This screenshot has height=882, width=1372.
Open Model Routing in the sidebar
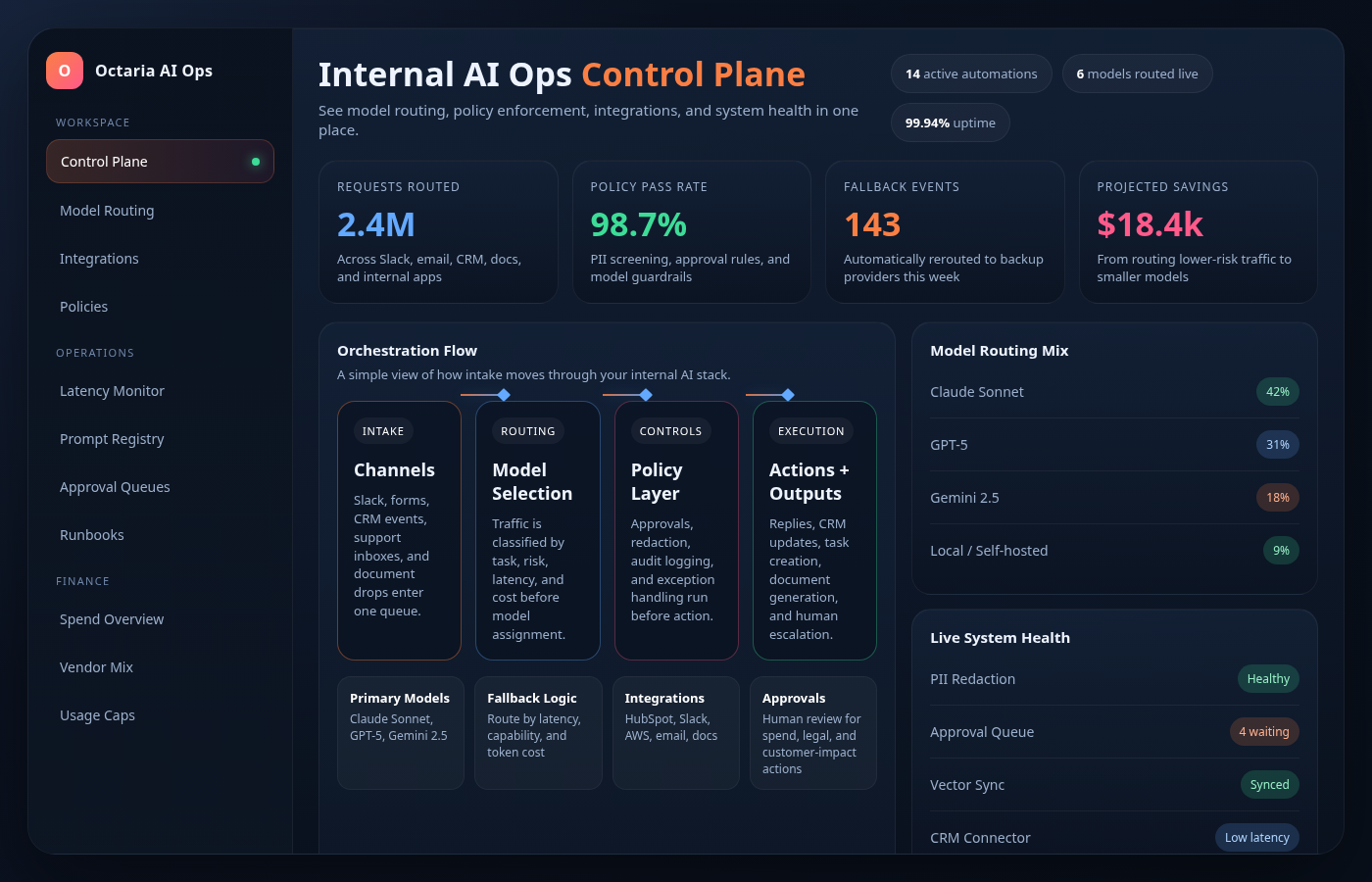[107, 210]
